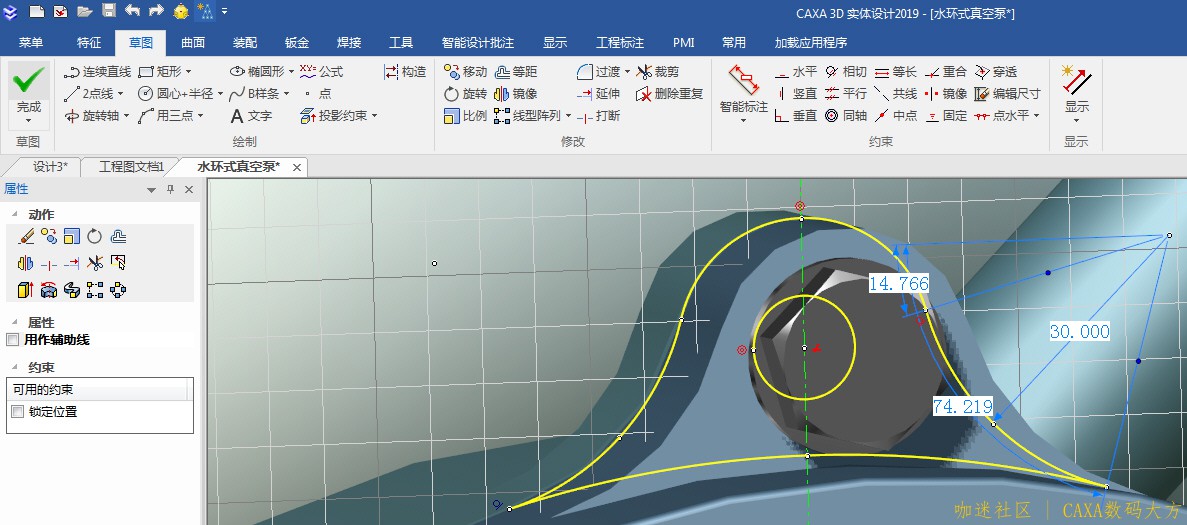Screen dimensions: 1187x525
Task: Collapse the 动作 section in properties panel
Action: coord(14,215)
